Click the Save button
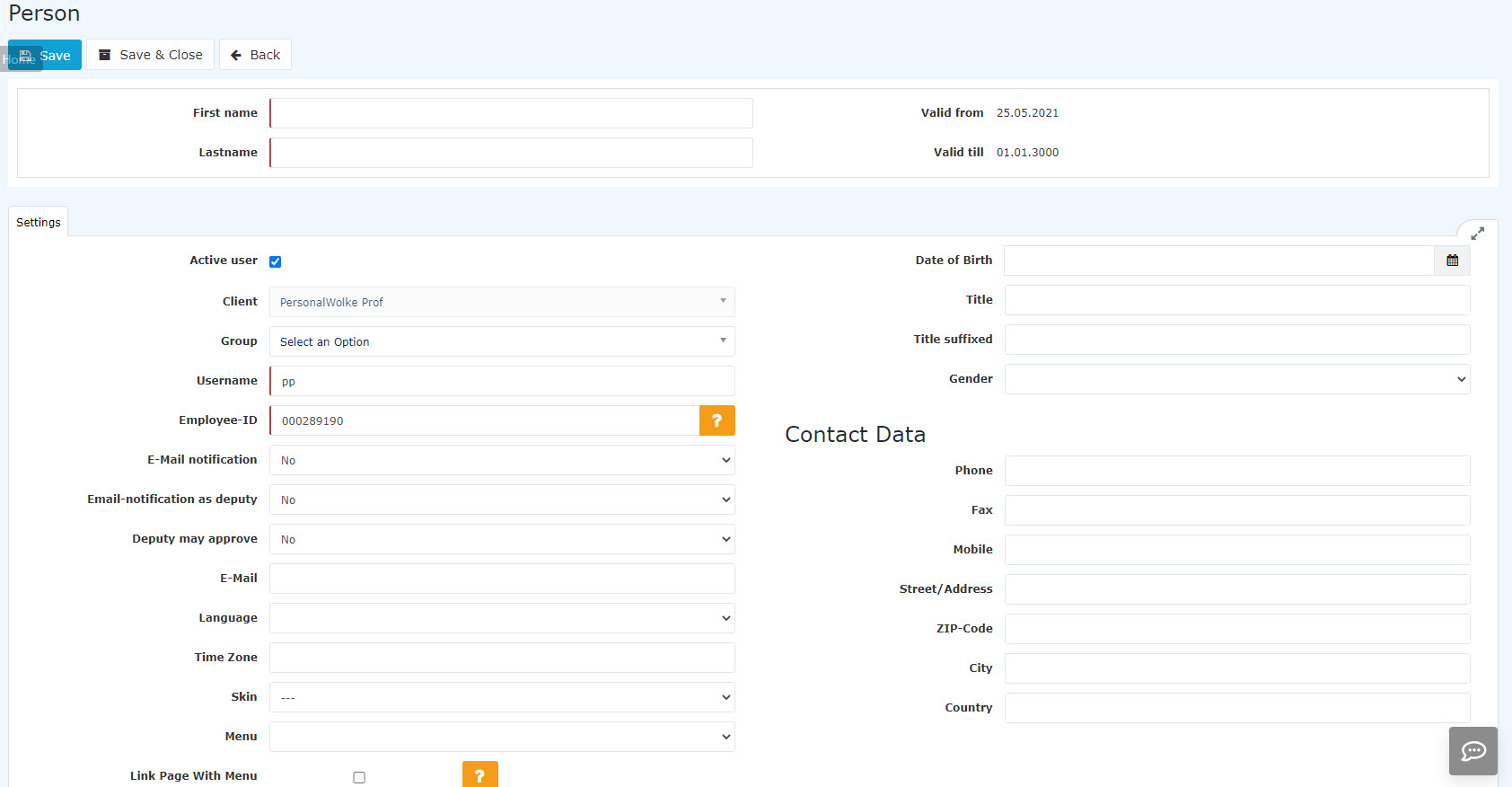This screenshot has height=787, width=1512. 45,55
